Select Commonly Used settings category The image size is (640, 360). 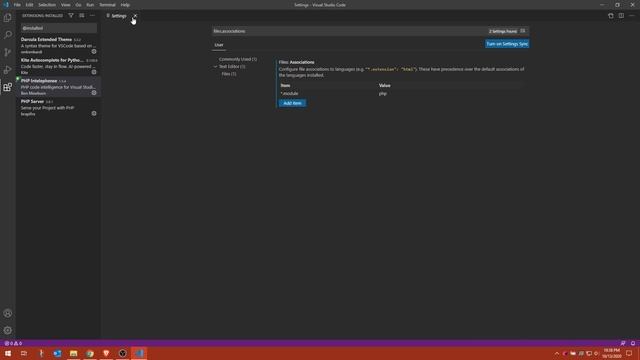(238, 59)
